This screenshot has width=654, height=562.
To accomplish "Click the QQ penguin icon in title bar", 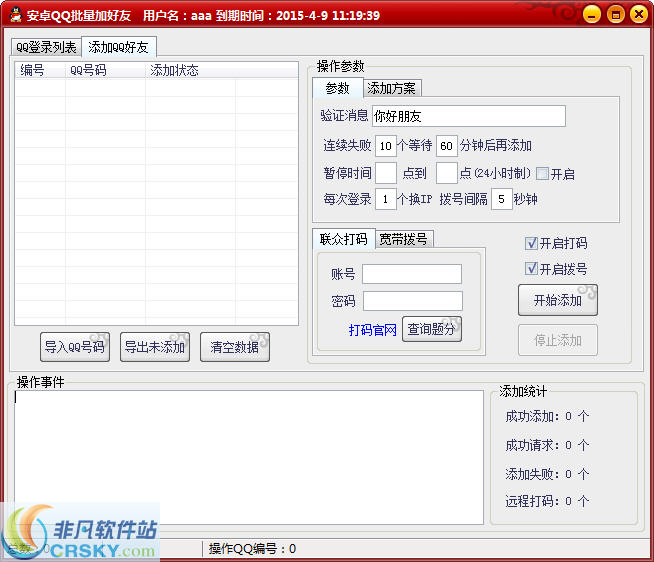I will click(16, 15).
